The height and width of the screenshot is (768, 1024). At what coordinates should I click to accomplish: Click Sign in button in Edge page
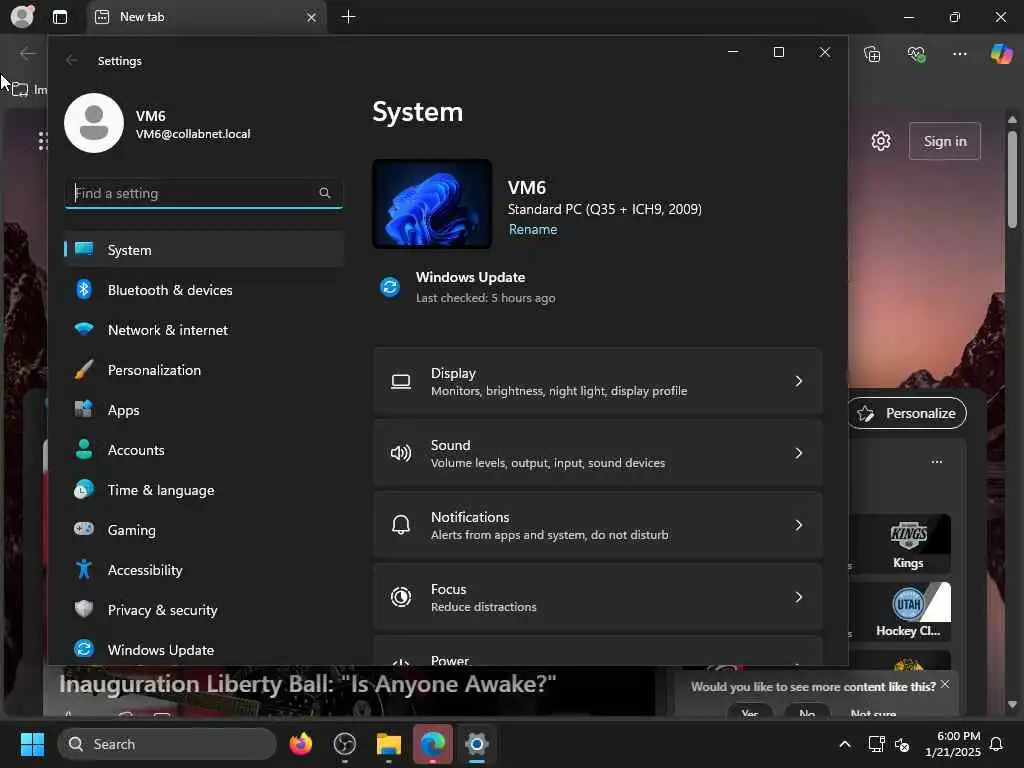click(x=944, y=141)
